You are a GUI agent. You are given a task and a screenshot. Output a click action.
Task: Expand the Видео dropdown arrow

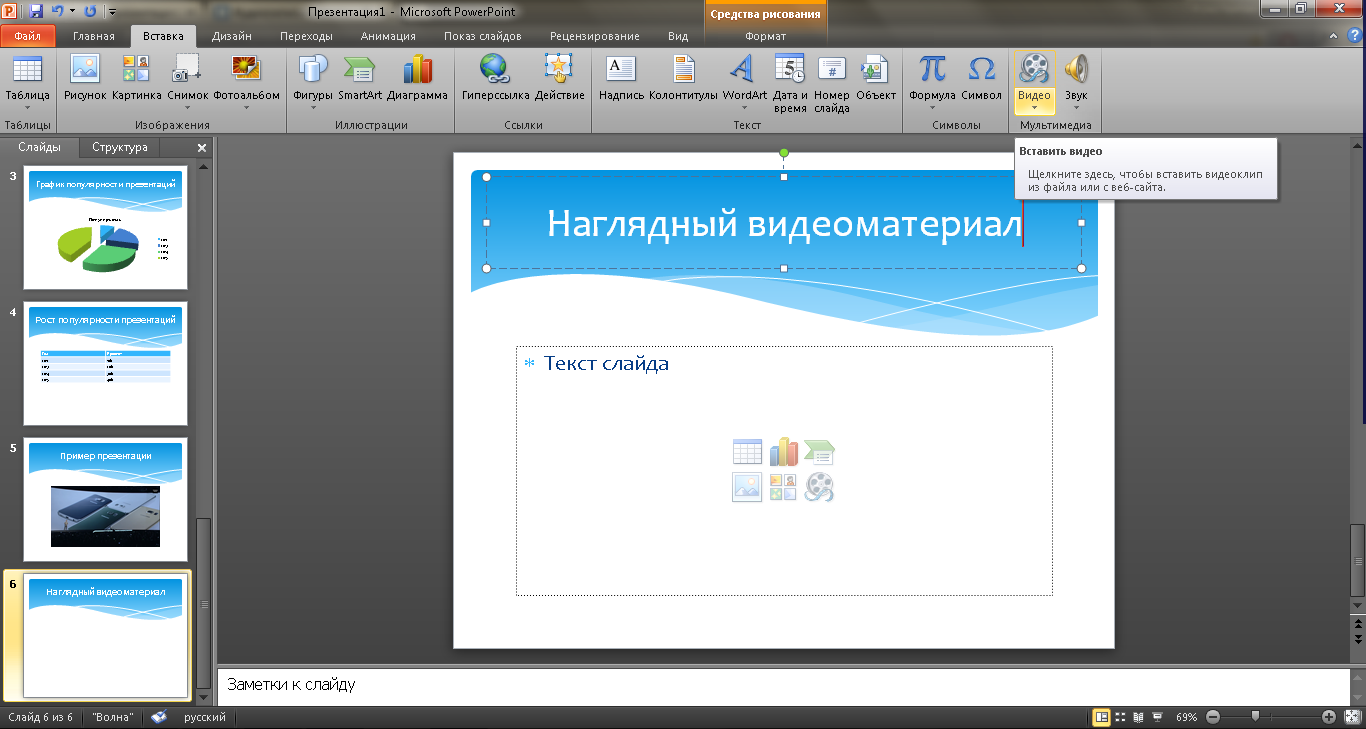(x=1034, y=107)
